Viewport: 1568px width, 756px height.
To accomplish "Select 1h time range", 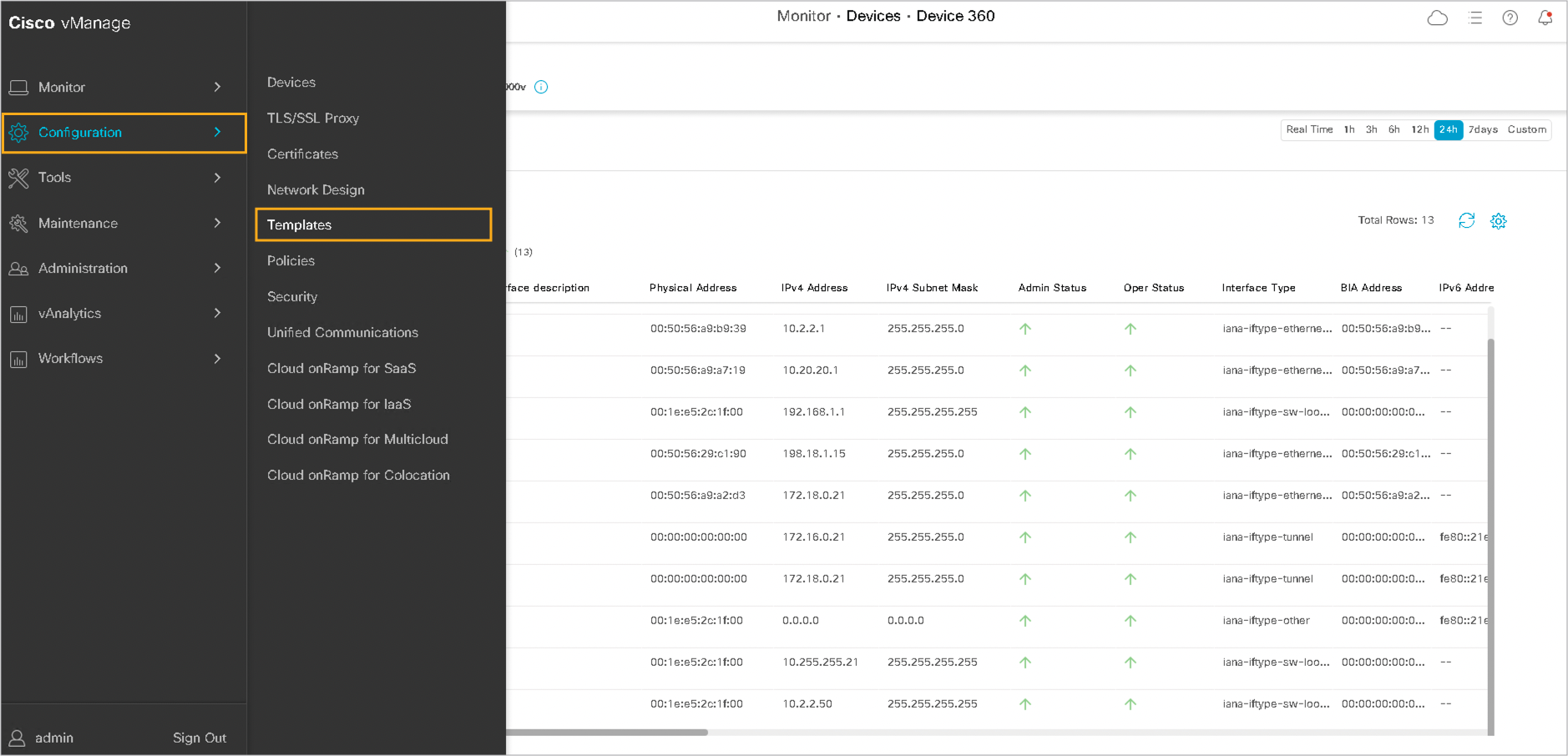I will [1349, 130].
